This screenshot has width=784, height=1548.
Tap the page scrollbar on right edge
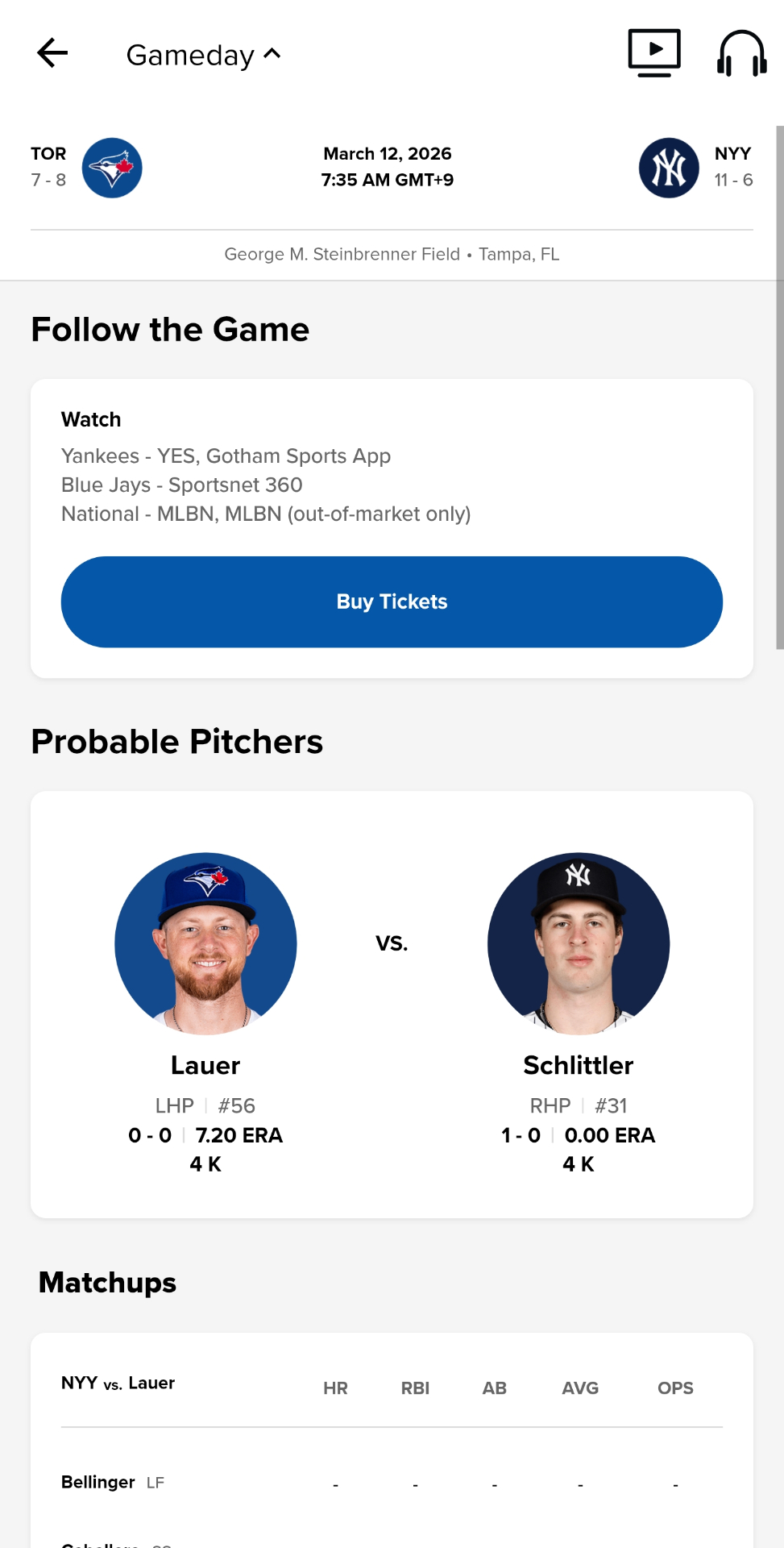(779, 387)
